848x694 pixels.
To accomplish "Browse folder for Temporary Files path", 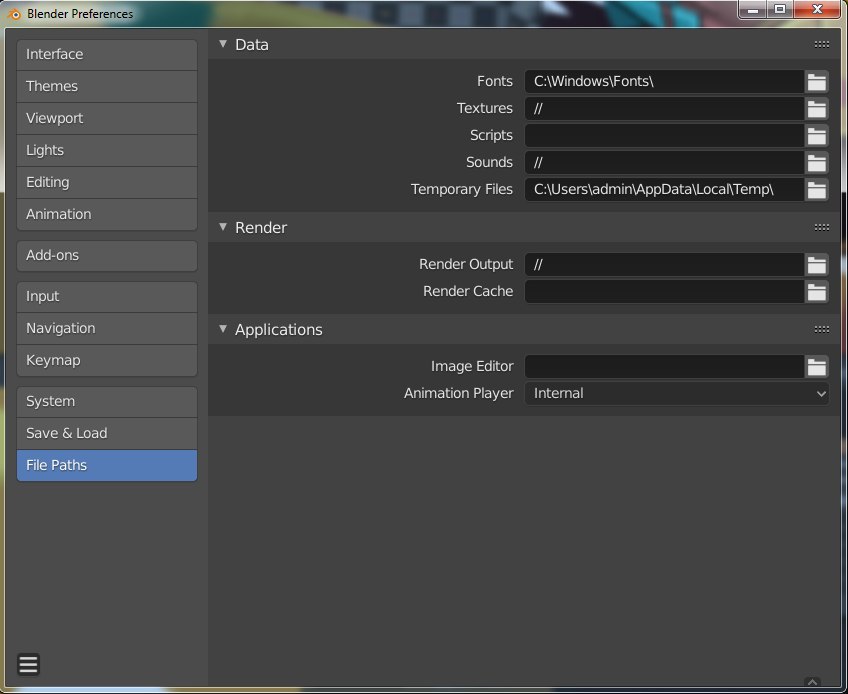I will pyautogui.click(x=817, y=189).
